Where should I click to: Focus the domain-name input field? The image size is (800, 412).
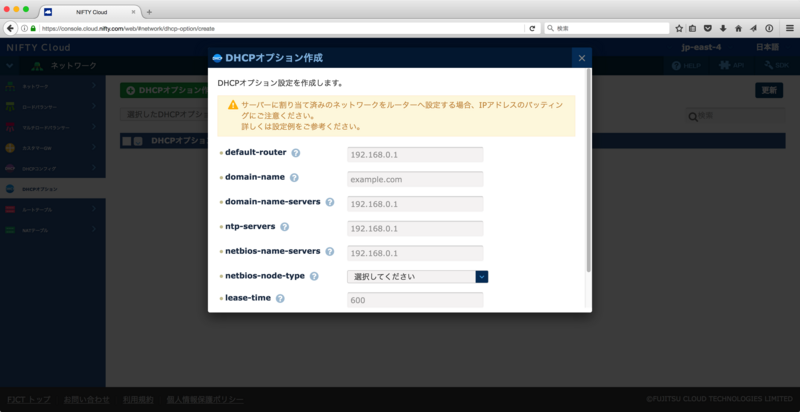[415, 179]
